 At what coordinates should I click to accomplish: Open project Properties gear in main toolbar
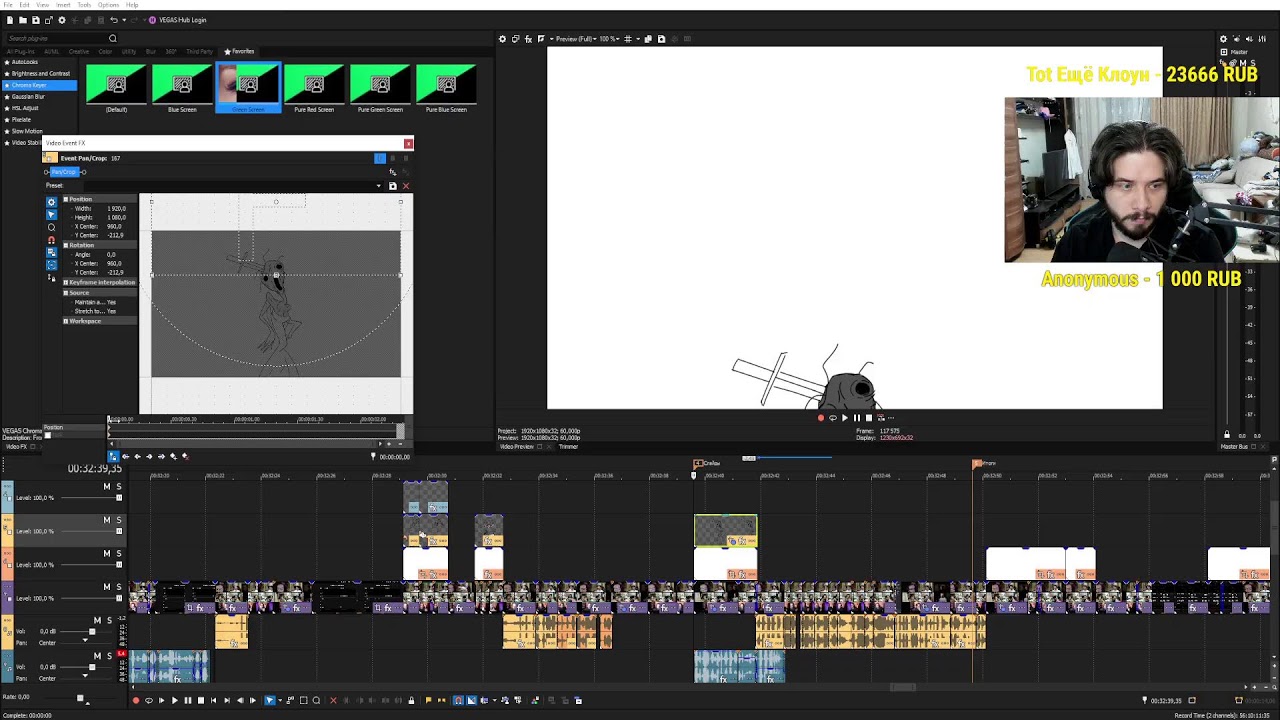point(62,20)
